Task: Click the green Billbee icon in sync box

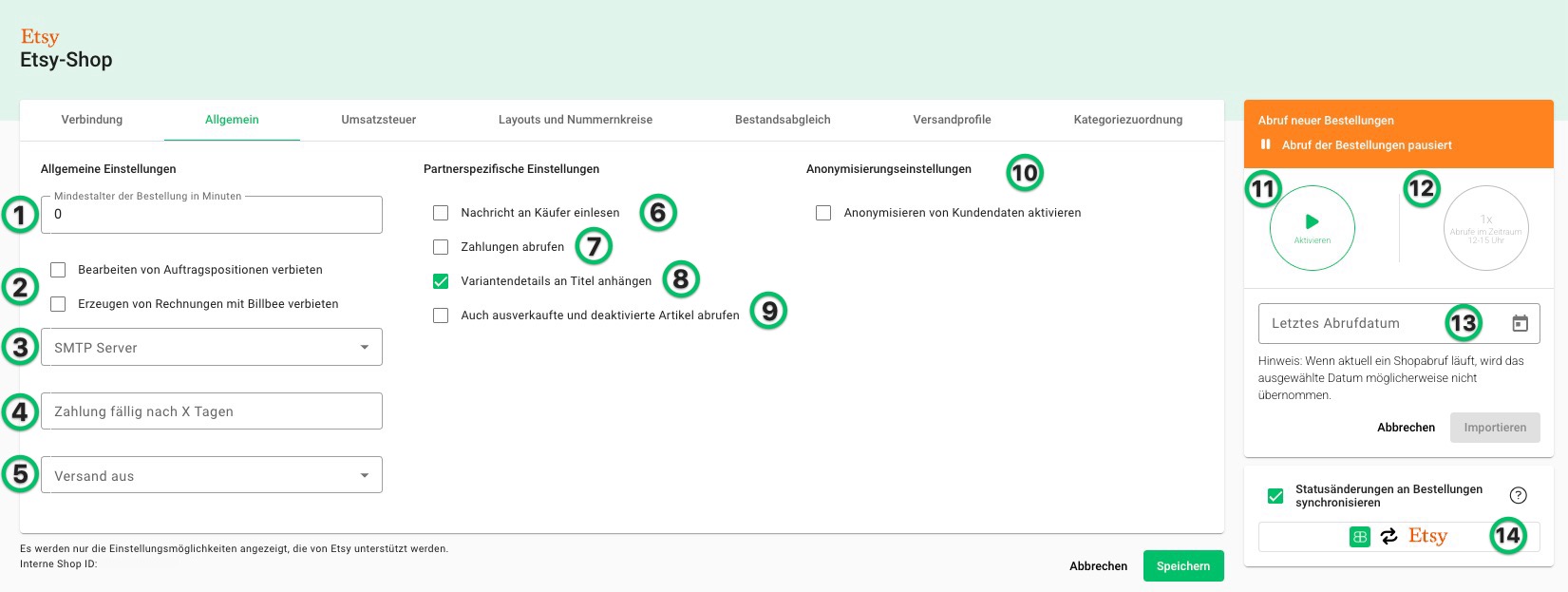Action: pos(1360,537)
